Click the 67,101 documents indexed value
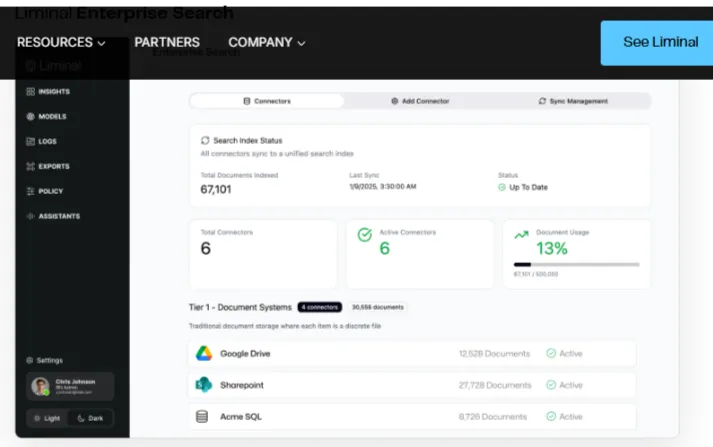This screenshot has height=447, width=713. pyautogui.click(x=216, y=189)
